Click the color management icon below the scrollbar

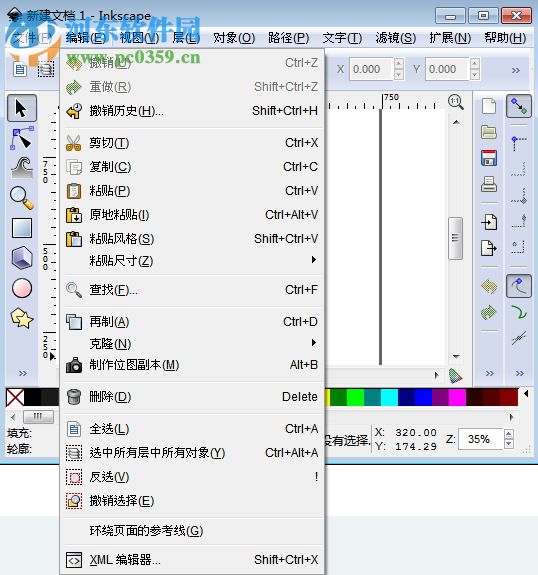tap(455, 376)
